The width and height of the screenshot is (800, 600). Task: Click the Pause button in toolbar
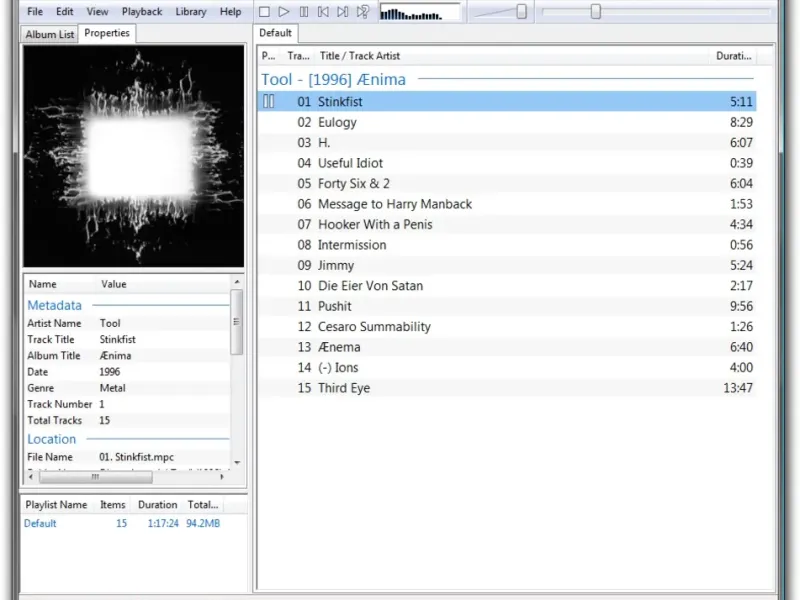point(304,12)
